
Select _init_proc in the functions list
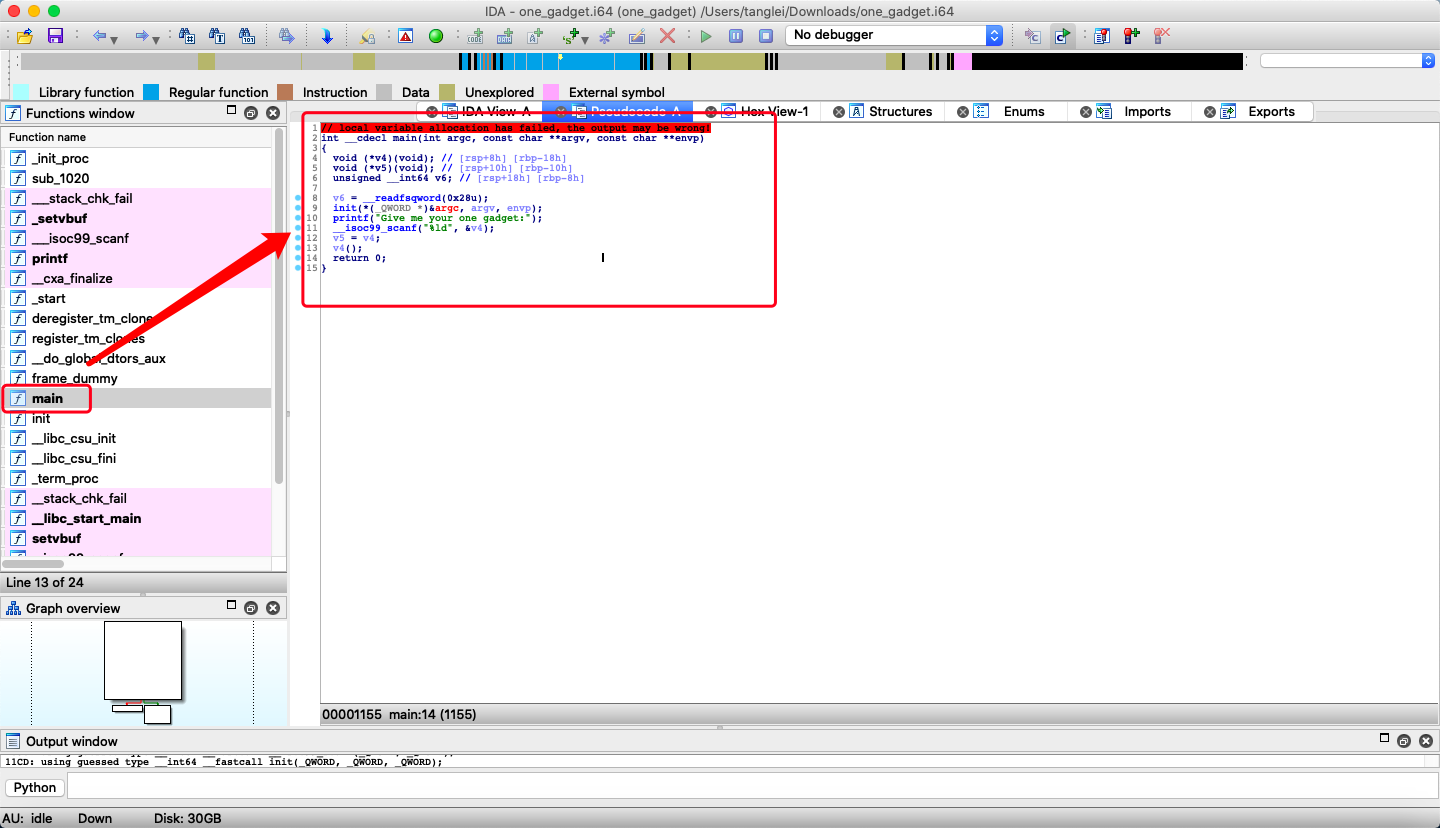coord(137,158)
